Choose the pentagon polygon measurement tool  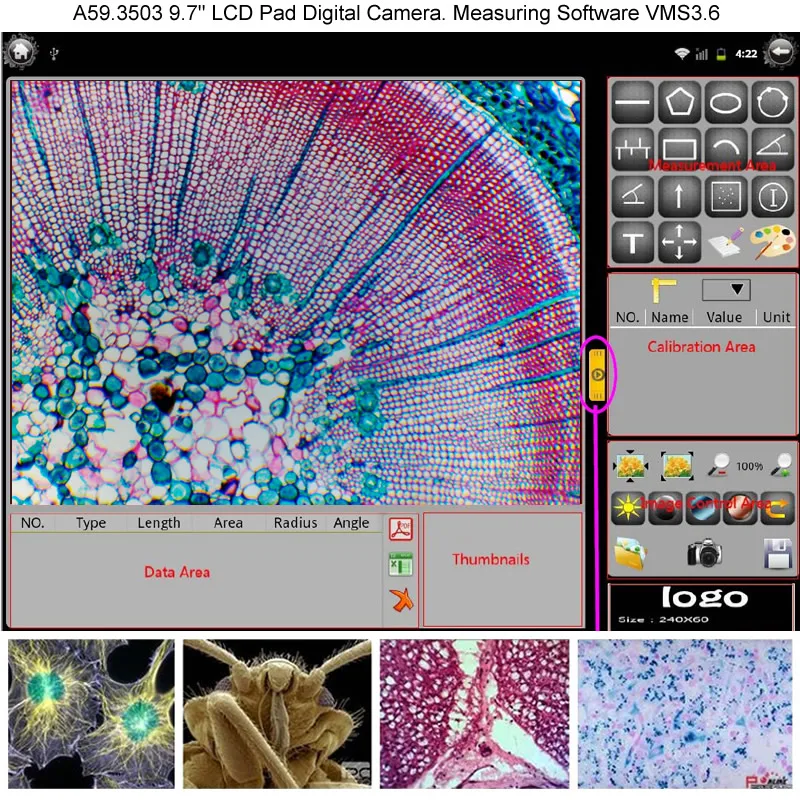coord(680,103)
